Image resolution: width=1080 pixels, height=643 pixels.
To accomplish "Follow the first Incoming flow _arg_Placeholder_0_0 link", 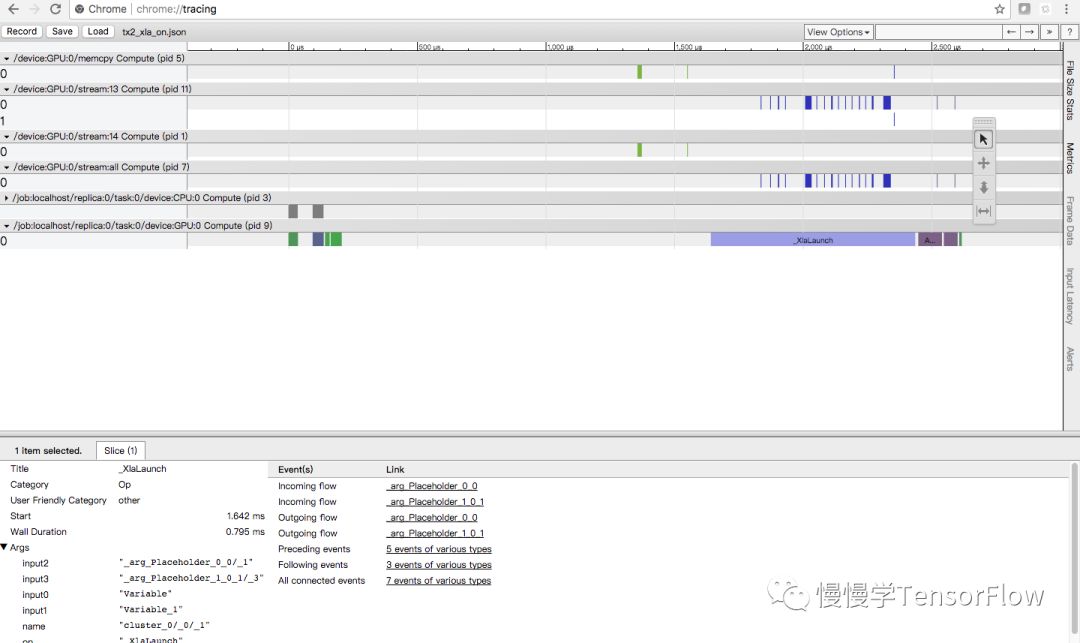I will (x=432, y=486).
